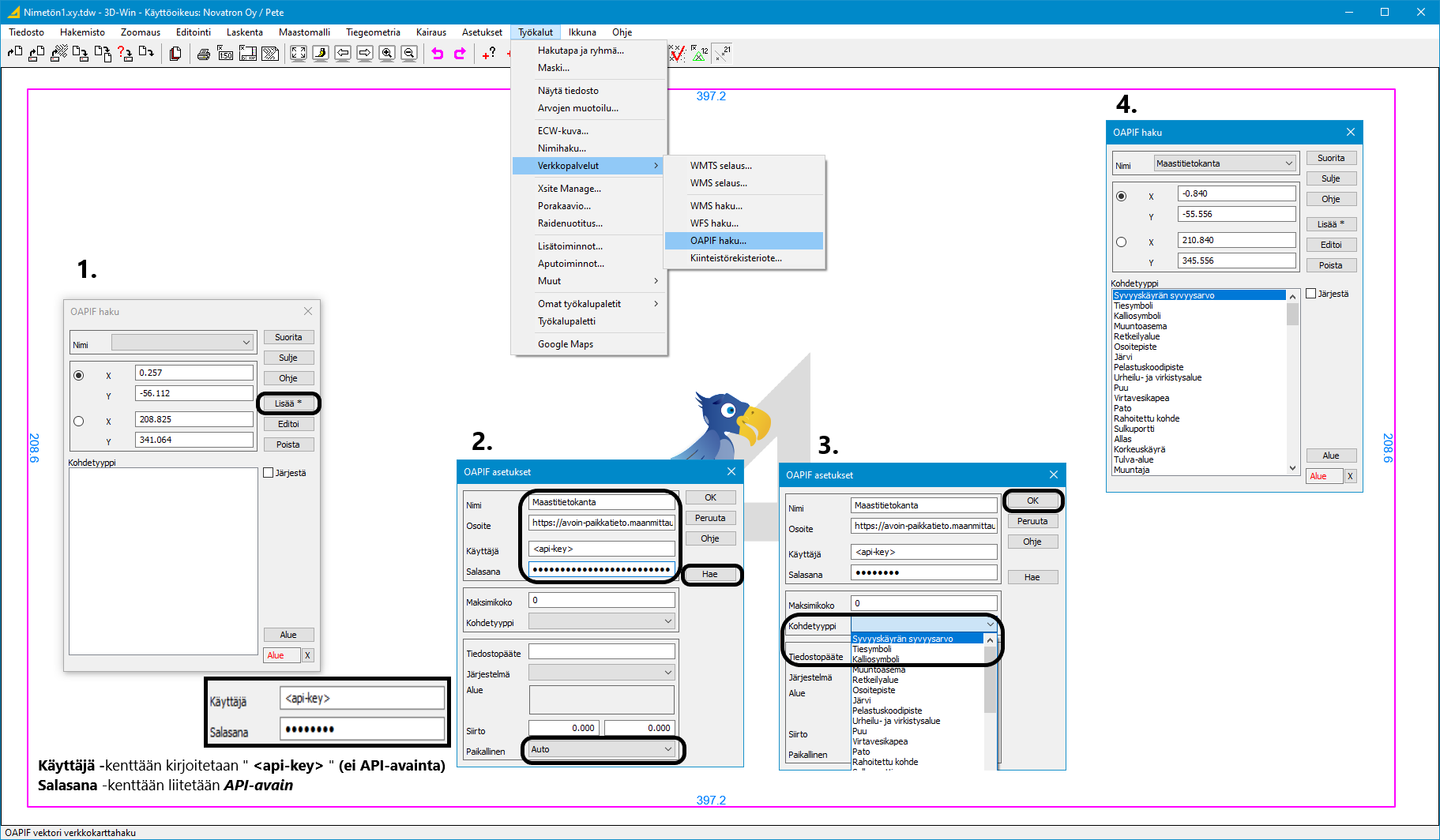
Task: Click the zoom in magnifier icon
Action: pyautogui.click(x=387, y=54)
